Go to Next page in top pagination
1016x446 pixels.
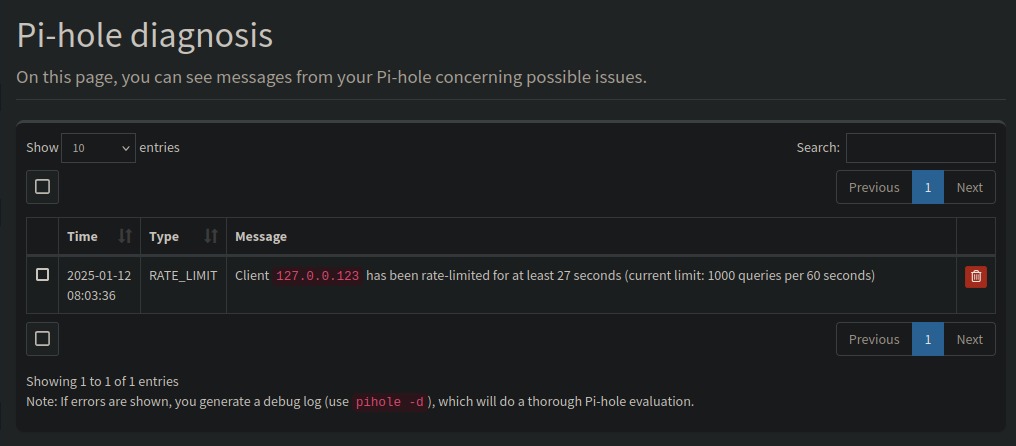(969, 187)
